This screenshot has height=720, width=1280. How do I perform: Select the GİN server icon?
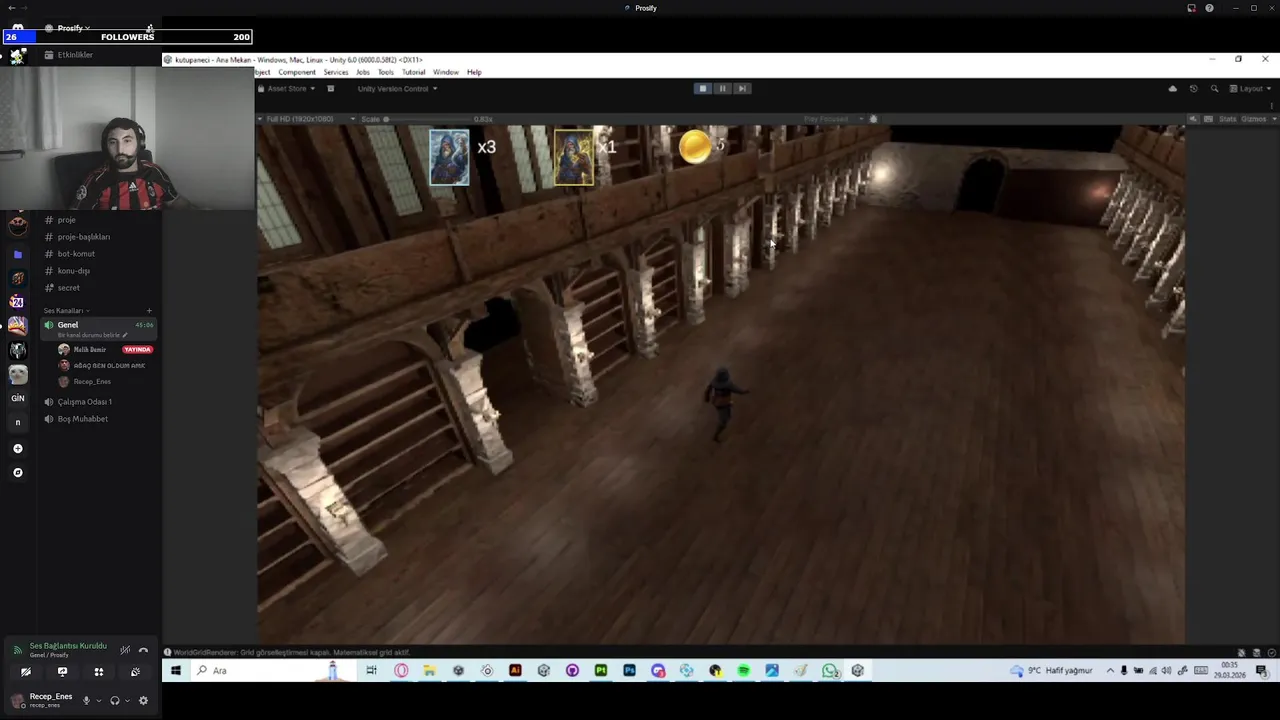click(17, 398)
